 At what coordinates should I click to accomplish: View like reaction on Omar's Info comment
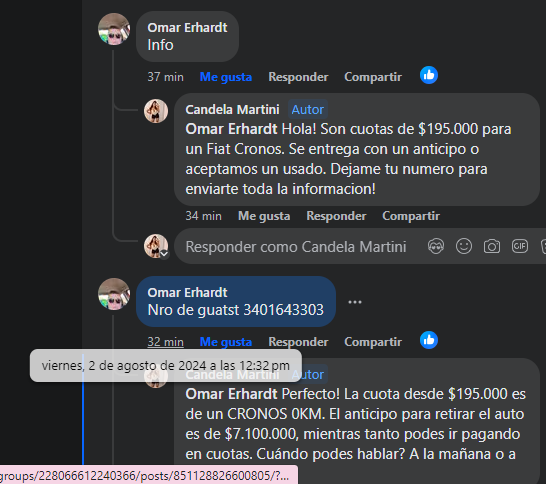click(429, 75)
